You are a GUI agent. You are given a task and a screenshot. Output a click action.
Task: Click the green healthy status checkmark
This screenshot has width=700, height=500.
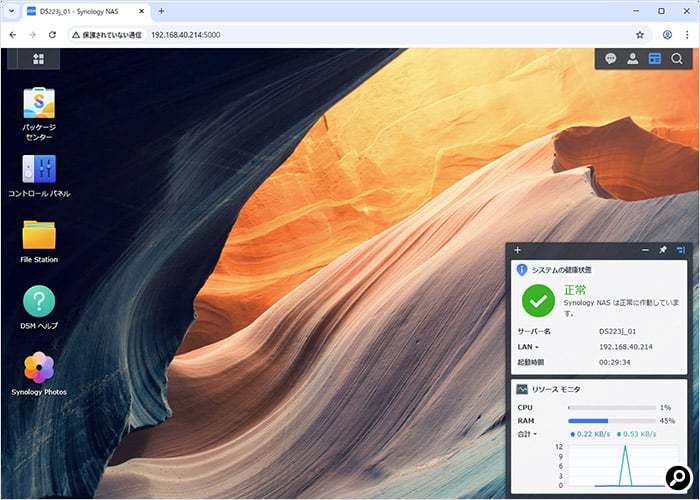[538, 300]
